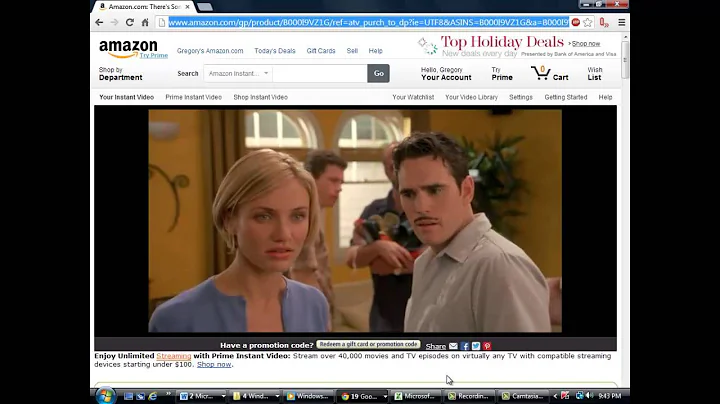
Task: Switch to the Recording taskbar window
Action: 469,396
